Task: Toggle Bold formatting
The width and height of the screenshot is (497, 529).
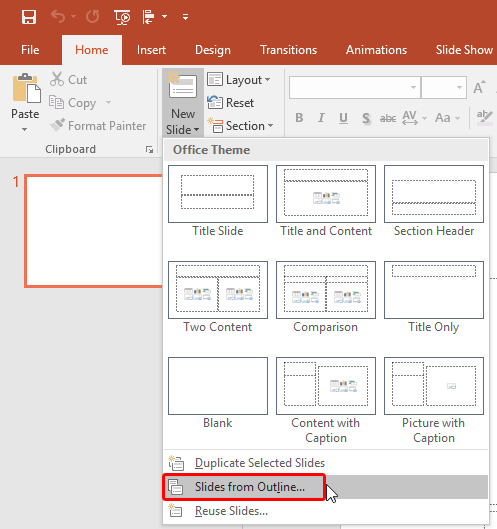Action: click(299, 118)
